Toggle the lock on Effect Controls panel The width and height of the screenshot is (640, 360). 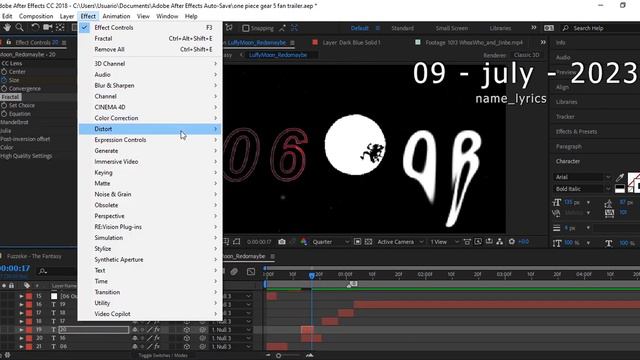click(x=8, y=42)
